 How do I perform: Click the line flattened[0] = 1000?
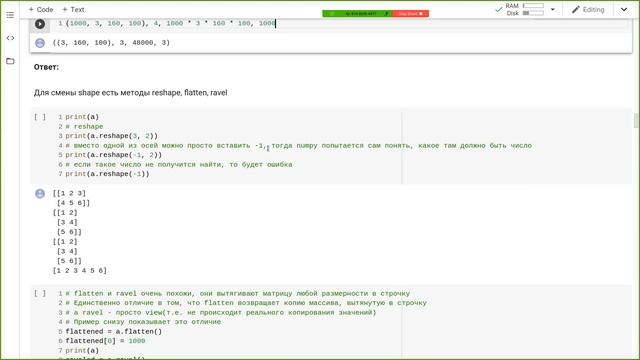pos(105,341)
